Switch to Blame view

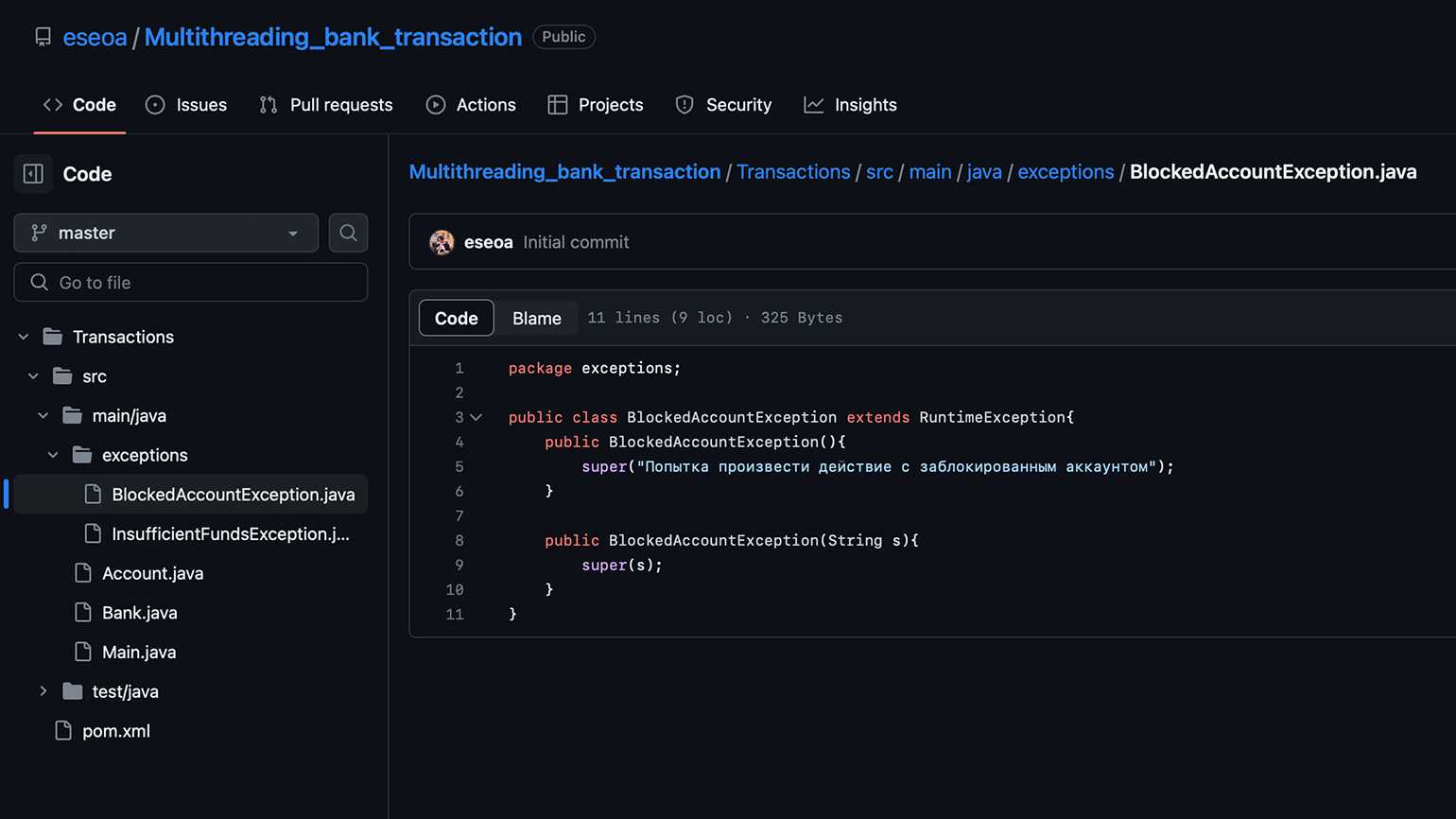pyautogui.click(x=536, y=319)
